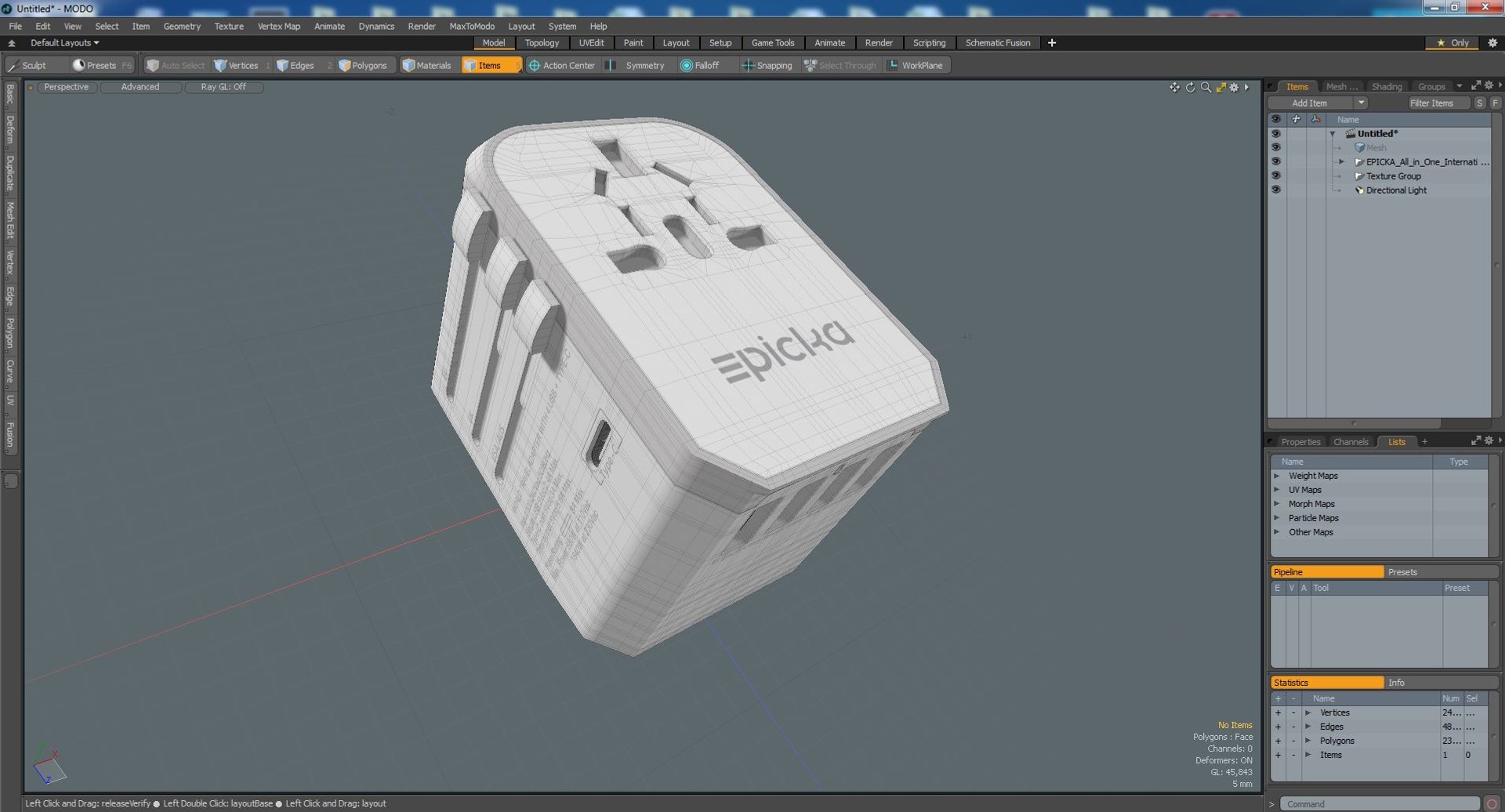
Task: Toggle the Only star option
Action: (1452, 43)
